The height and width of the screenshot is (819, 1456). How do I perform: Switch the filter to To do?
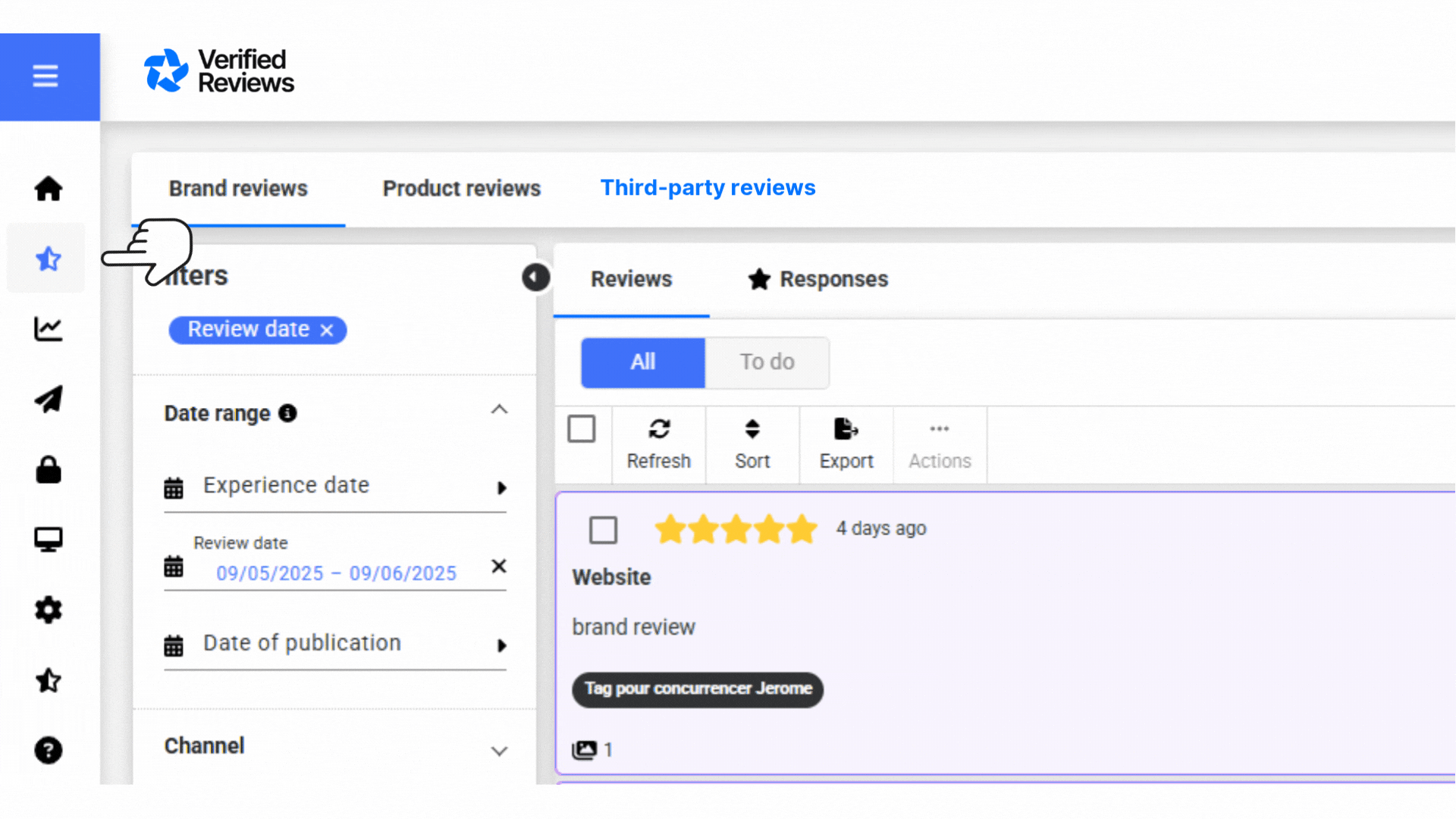click(767, 362)
